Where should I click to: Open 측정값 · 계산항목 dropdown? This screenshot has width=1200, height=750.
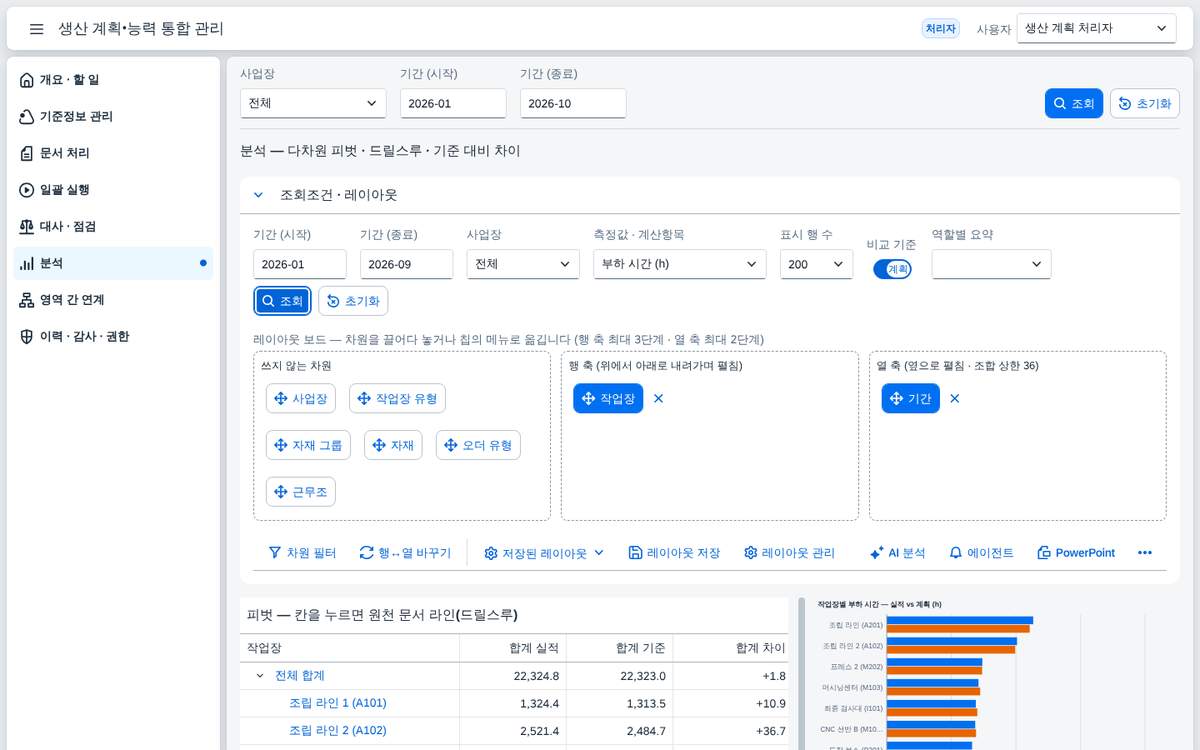[679, 264]
